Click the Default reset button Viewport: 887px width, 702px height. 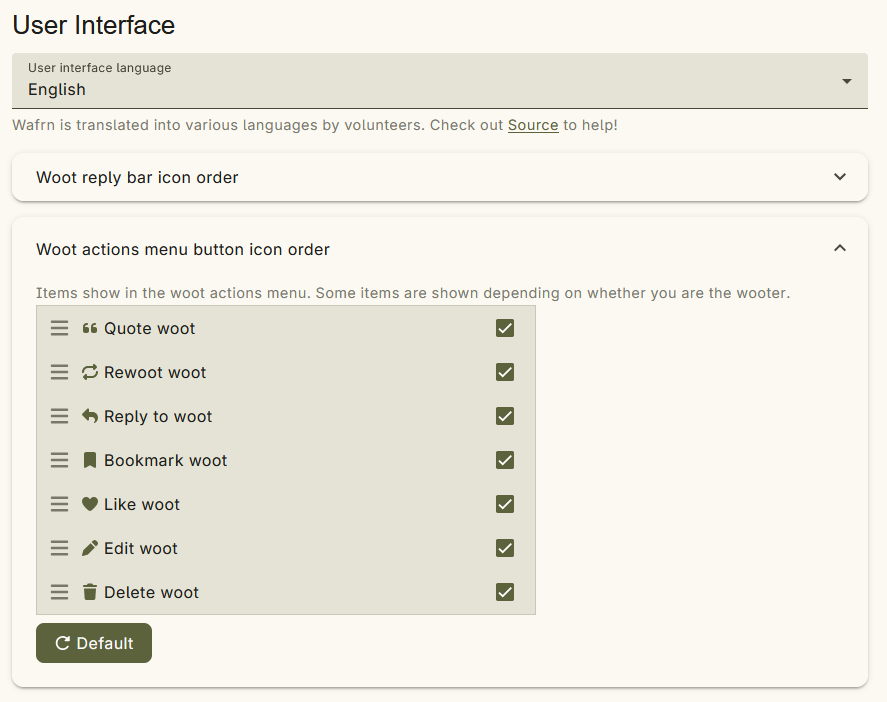(x=93, y=643)
